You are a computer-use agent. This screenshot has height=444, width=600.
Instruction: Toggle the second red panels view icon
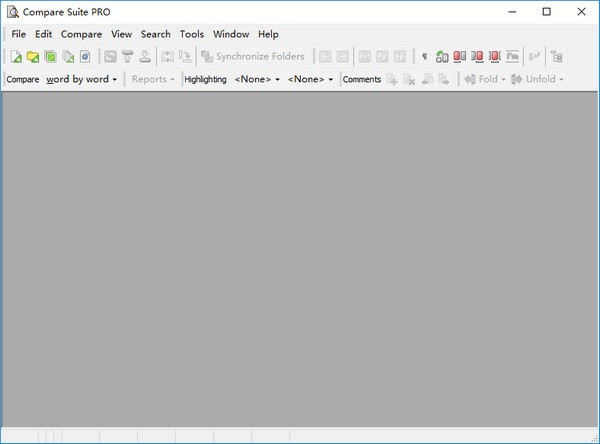pos(477,57)
